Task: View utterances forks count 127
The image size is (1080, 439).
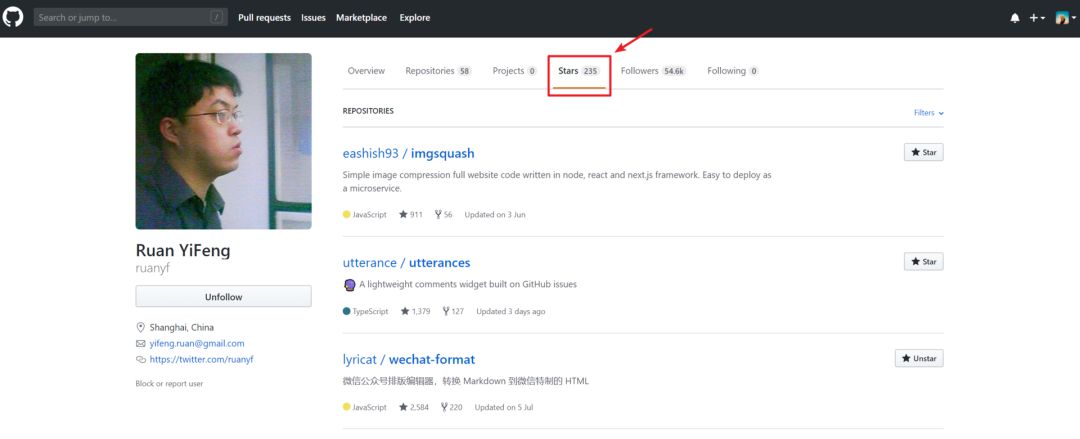Action: pyautogui.click(x=453, y=312)
